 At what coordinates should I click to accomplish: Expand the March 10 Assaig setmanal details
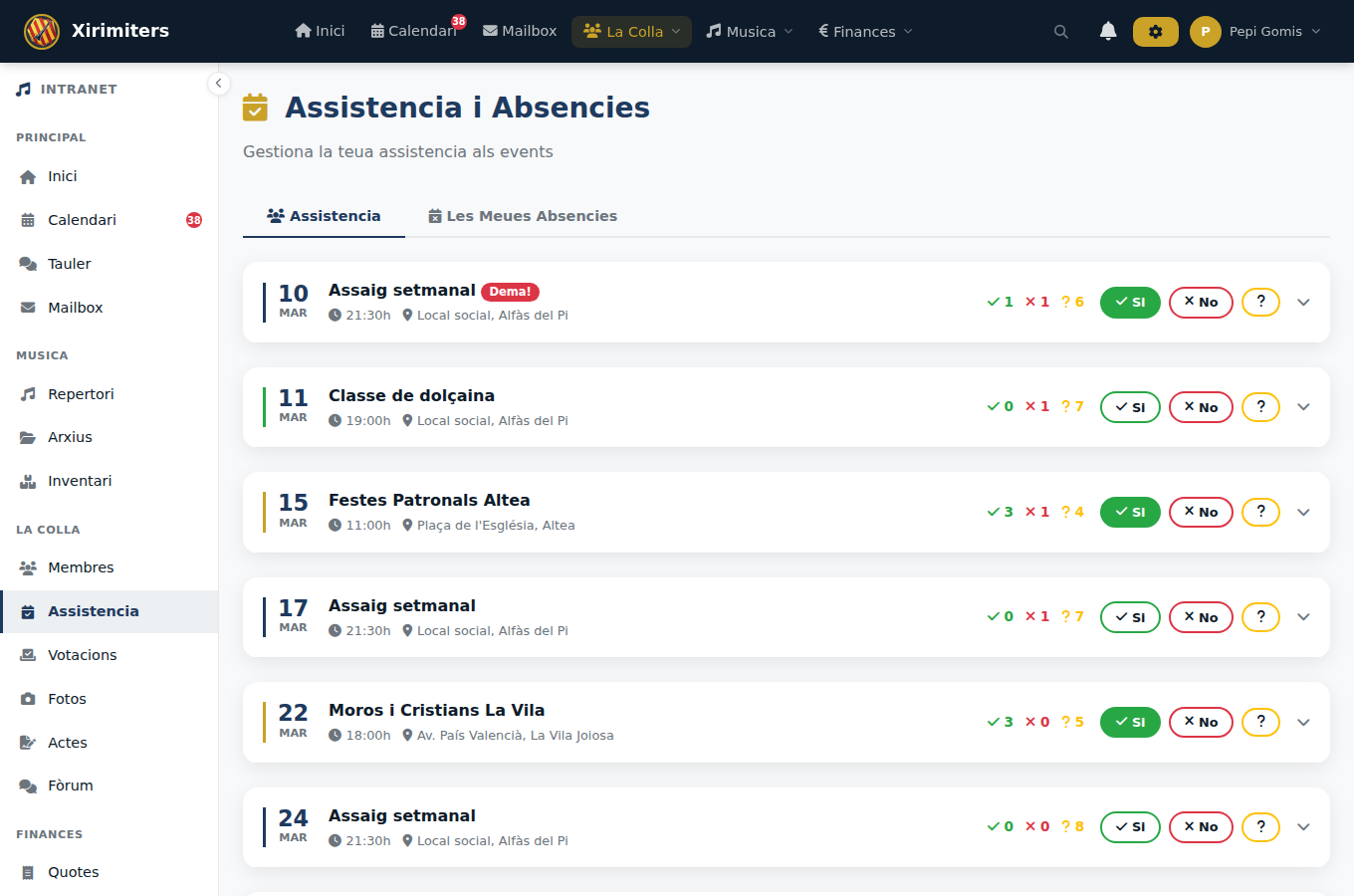tap(1303, 303)
